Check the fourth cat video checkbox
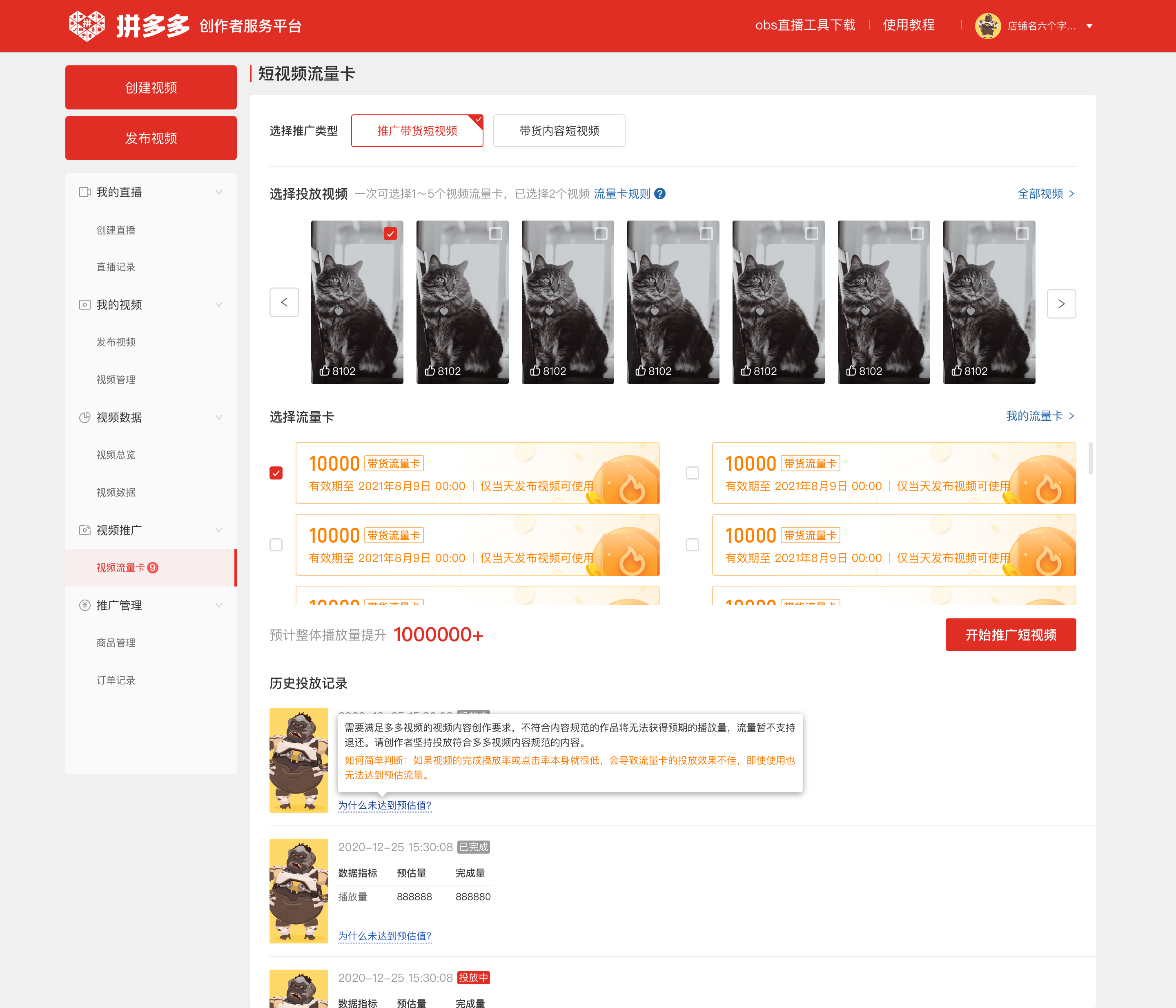This screenshot has height=1008, width=1176. (x=707, y=233)
